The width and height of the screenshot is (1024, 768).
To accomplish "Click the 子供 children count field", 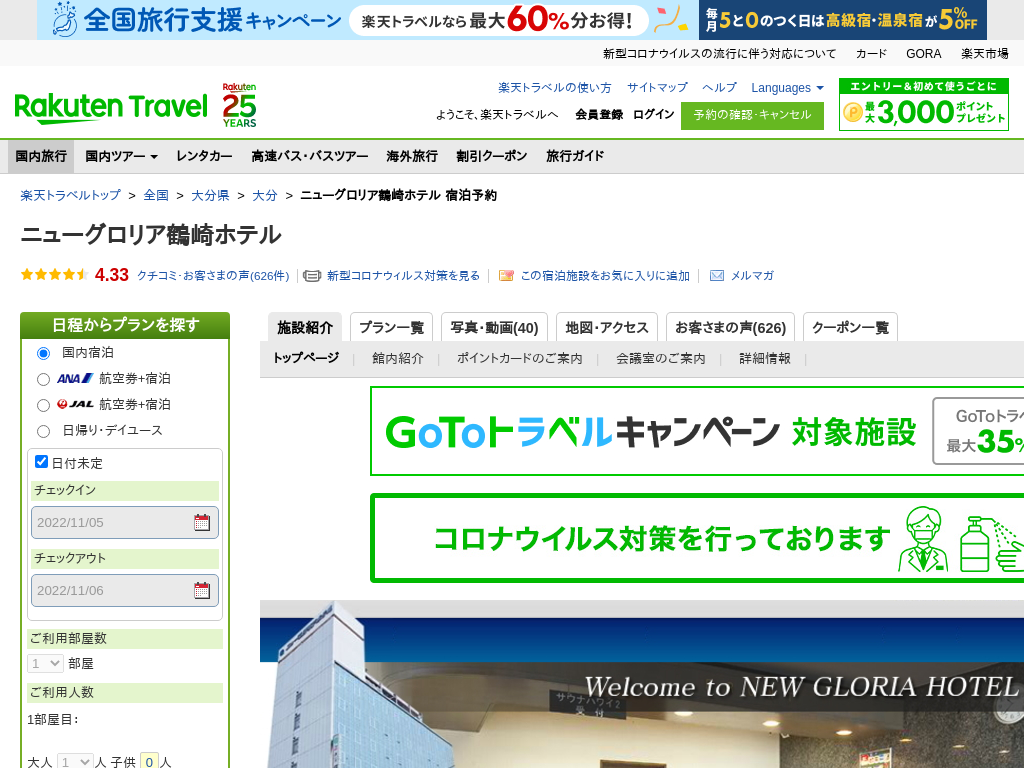I will click(x=150, y=761).
